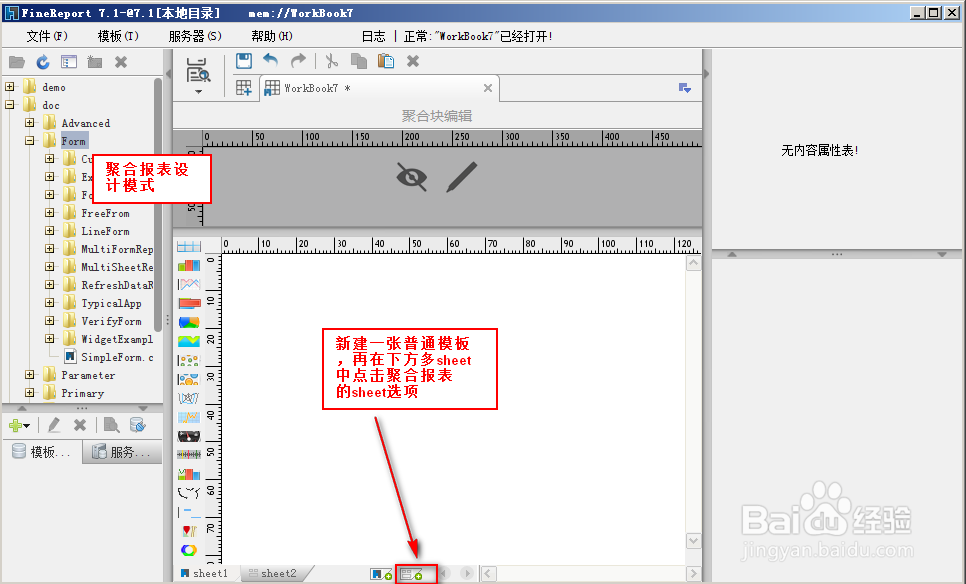
Task: Undo the last action
Action: pyautogui.click(x=270, y=60)
